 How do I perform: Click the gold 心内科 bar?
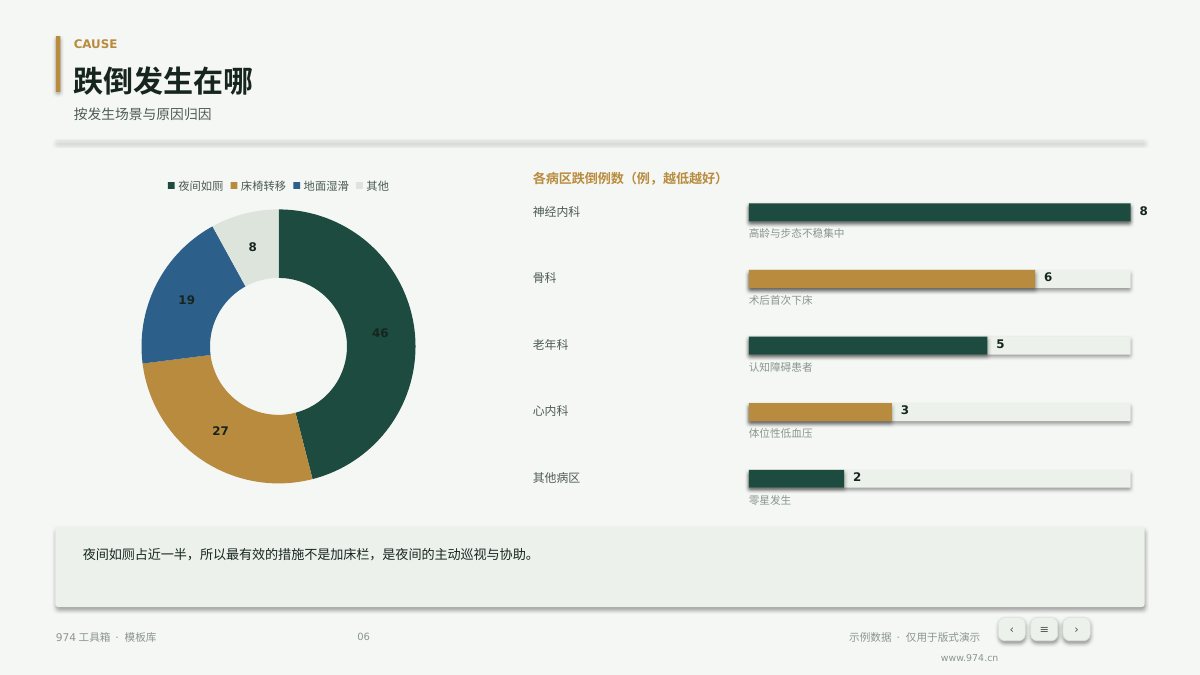point(820,412)
